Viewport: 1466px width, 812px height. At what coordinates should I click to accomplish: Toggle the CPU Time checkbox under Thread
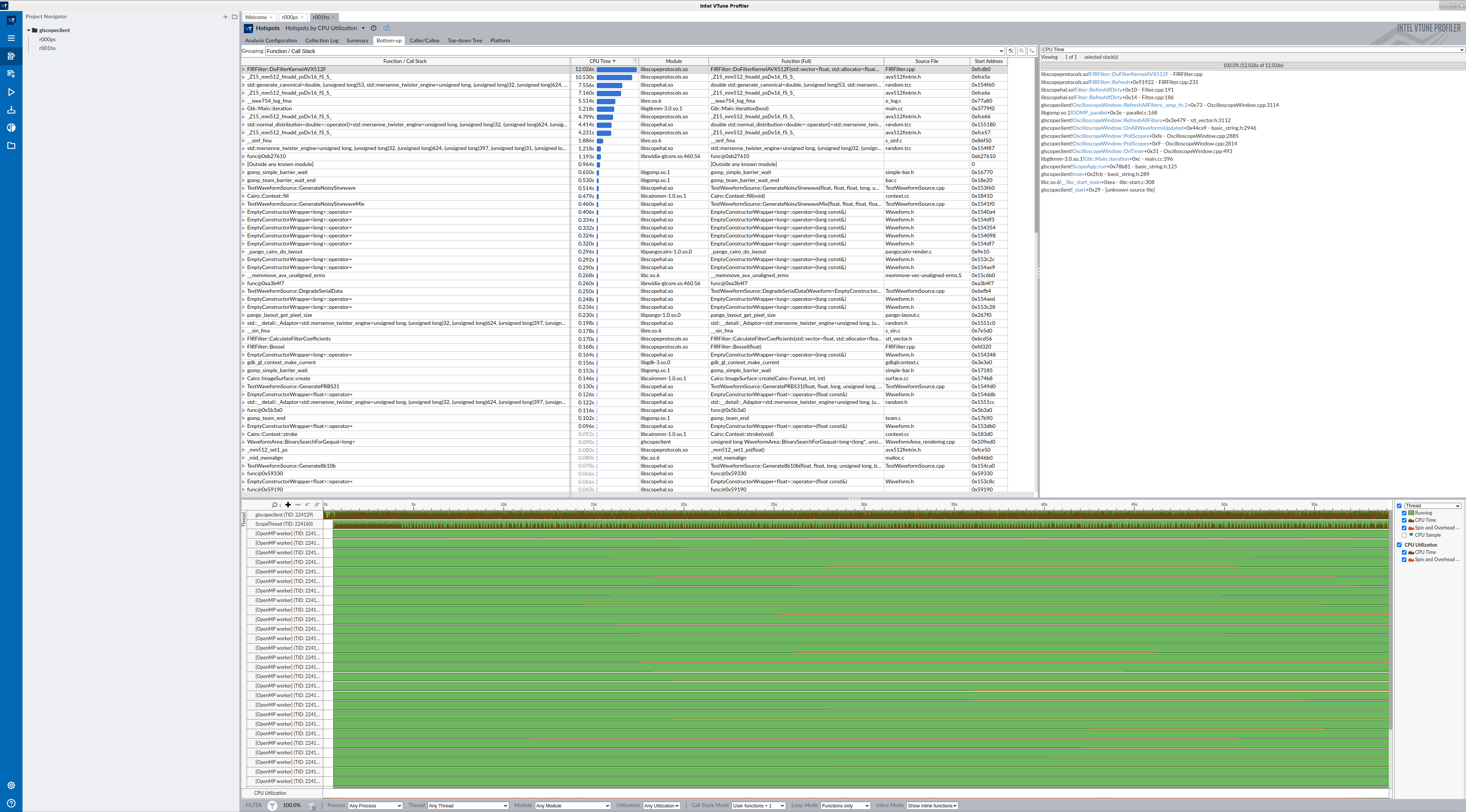click(1404, 521)
